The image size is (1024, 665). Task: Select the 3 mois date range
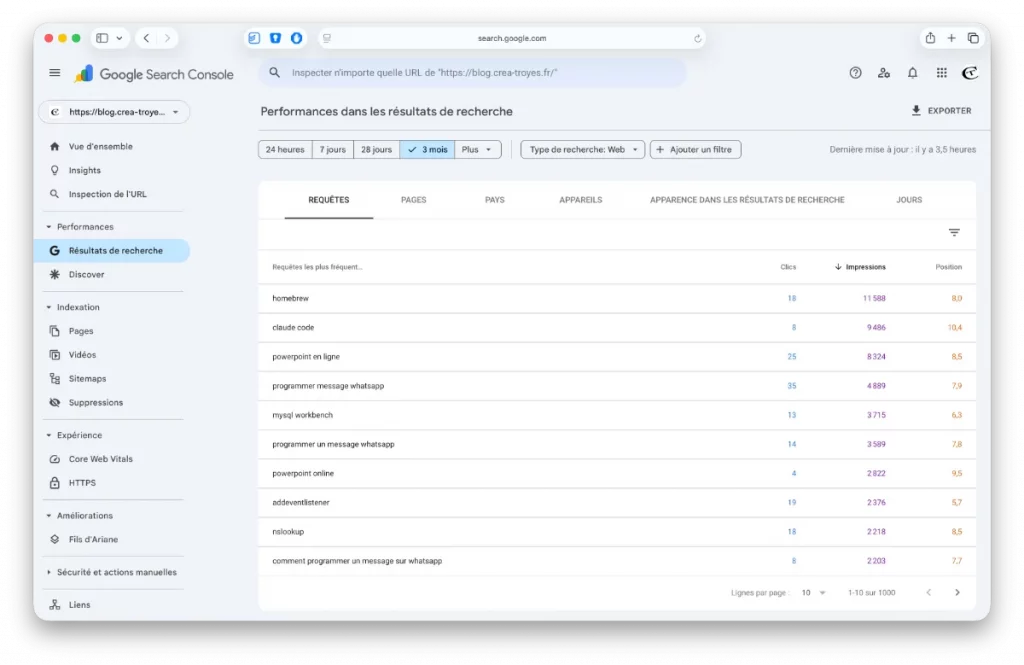[427, 150]
